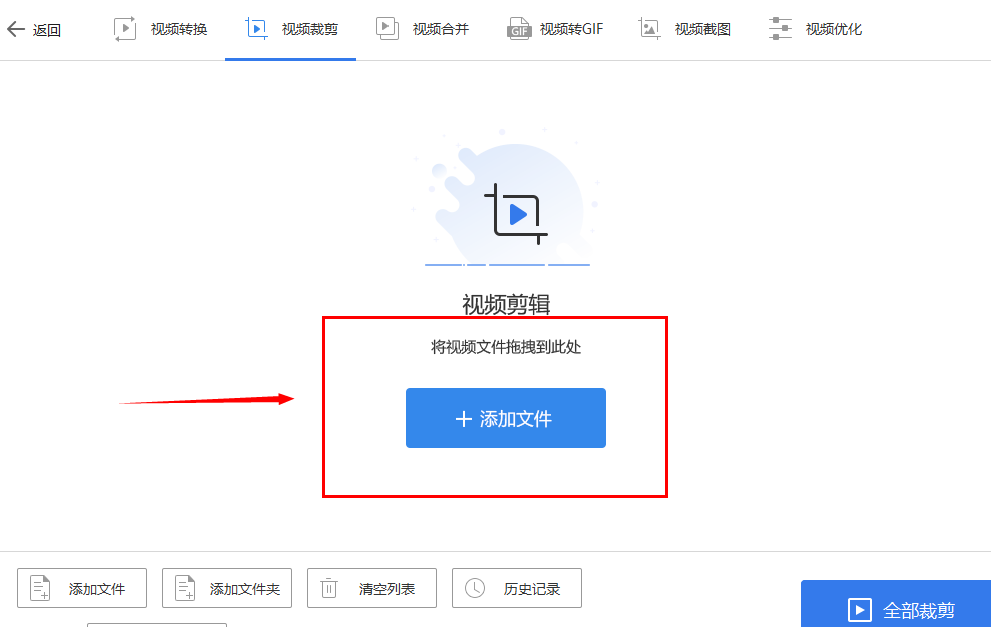
Task: Click the video convert icon
Action: click(125, 29)
